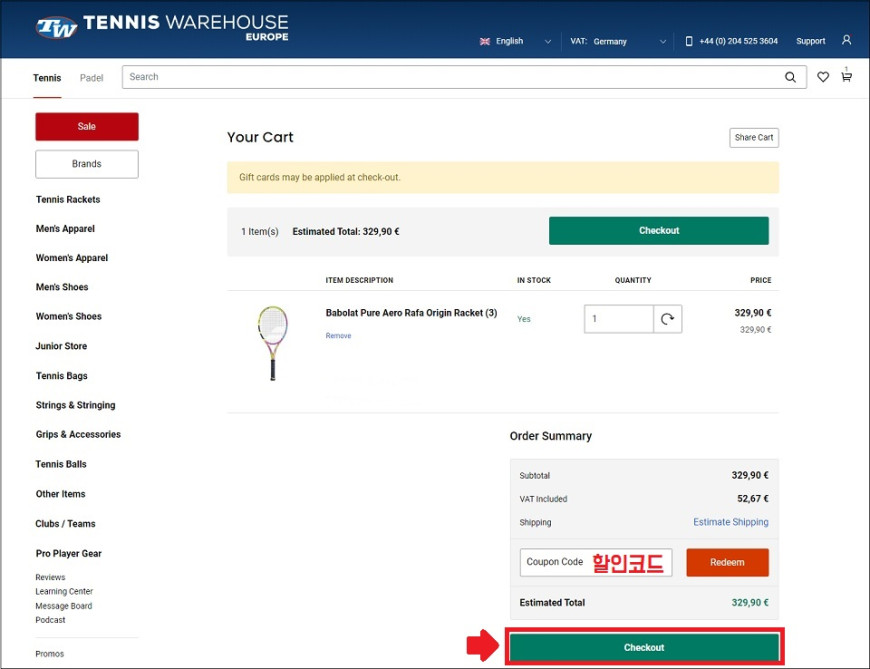Open Grips & Accessories category
870x669 pixels.
pos(78,434)
